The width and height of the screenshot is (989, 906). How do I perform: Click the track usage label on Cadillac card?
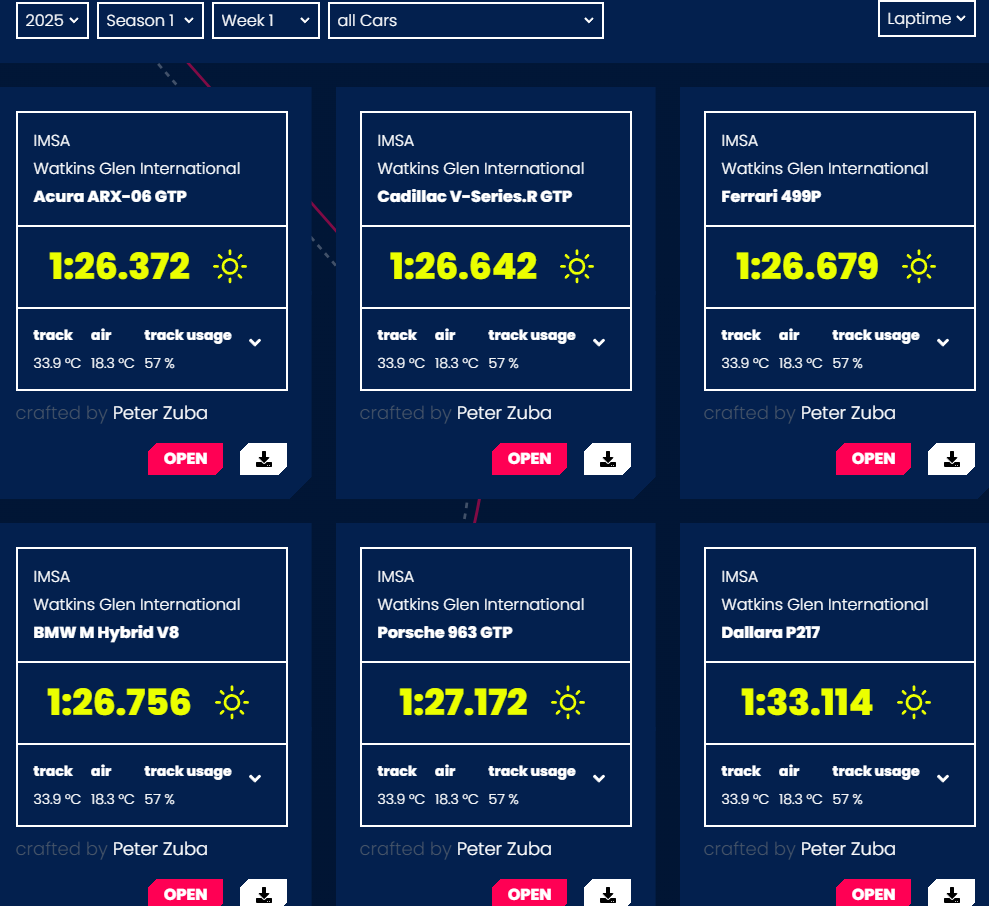coord(532,336)
